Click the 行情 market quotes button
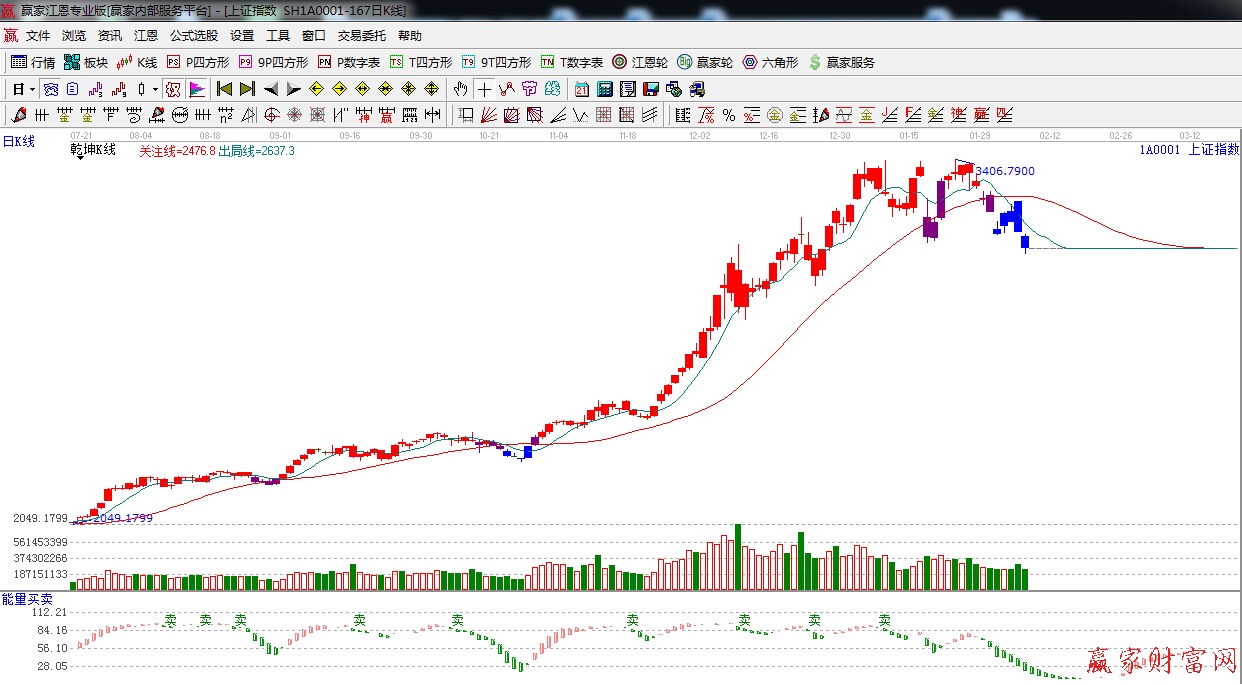Screen dimensions: 1242x685 (x=33, y=62)
